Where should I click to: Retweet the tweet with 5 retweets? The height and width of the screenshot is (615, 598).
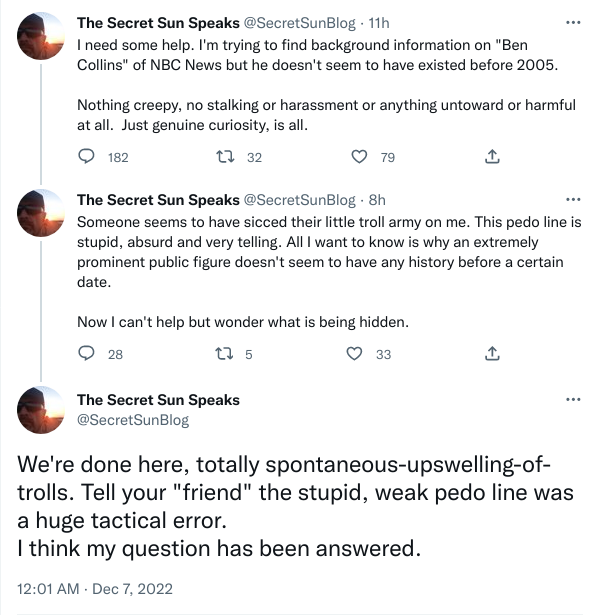[225, 354]
